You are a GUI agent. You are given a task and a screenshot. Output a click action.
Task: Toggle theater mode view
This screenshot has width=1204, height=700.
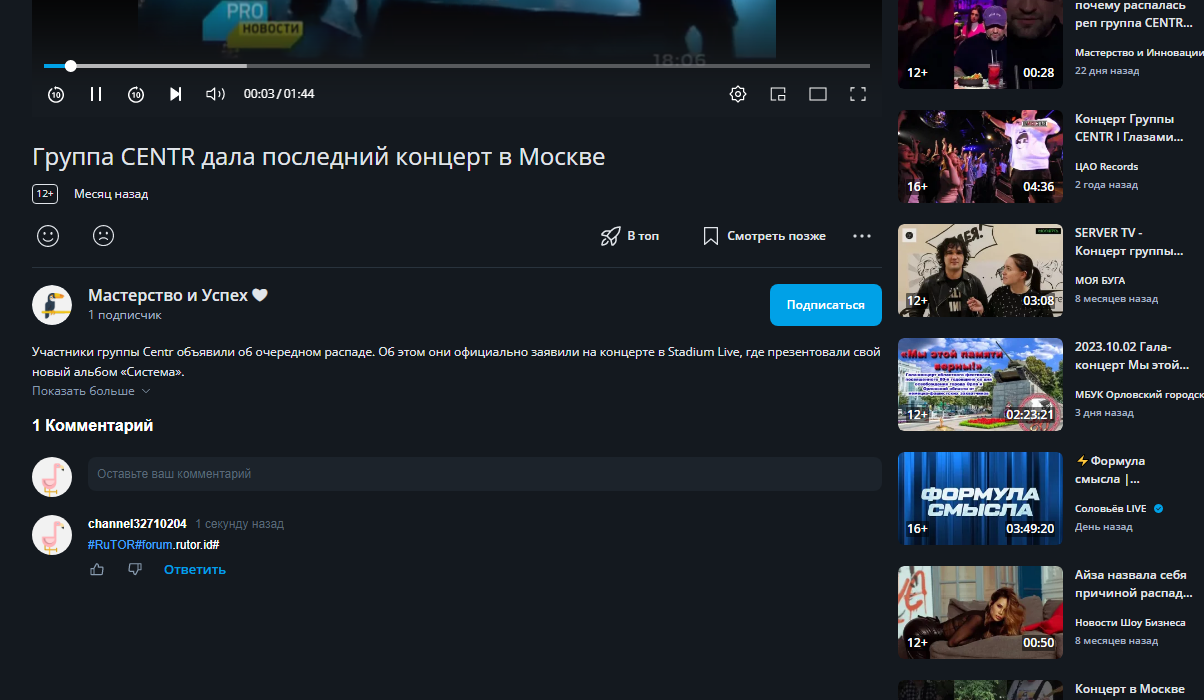(x=818, y=94)
